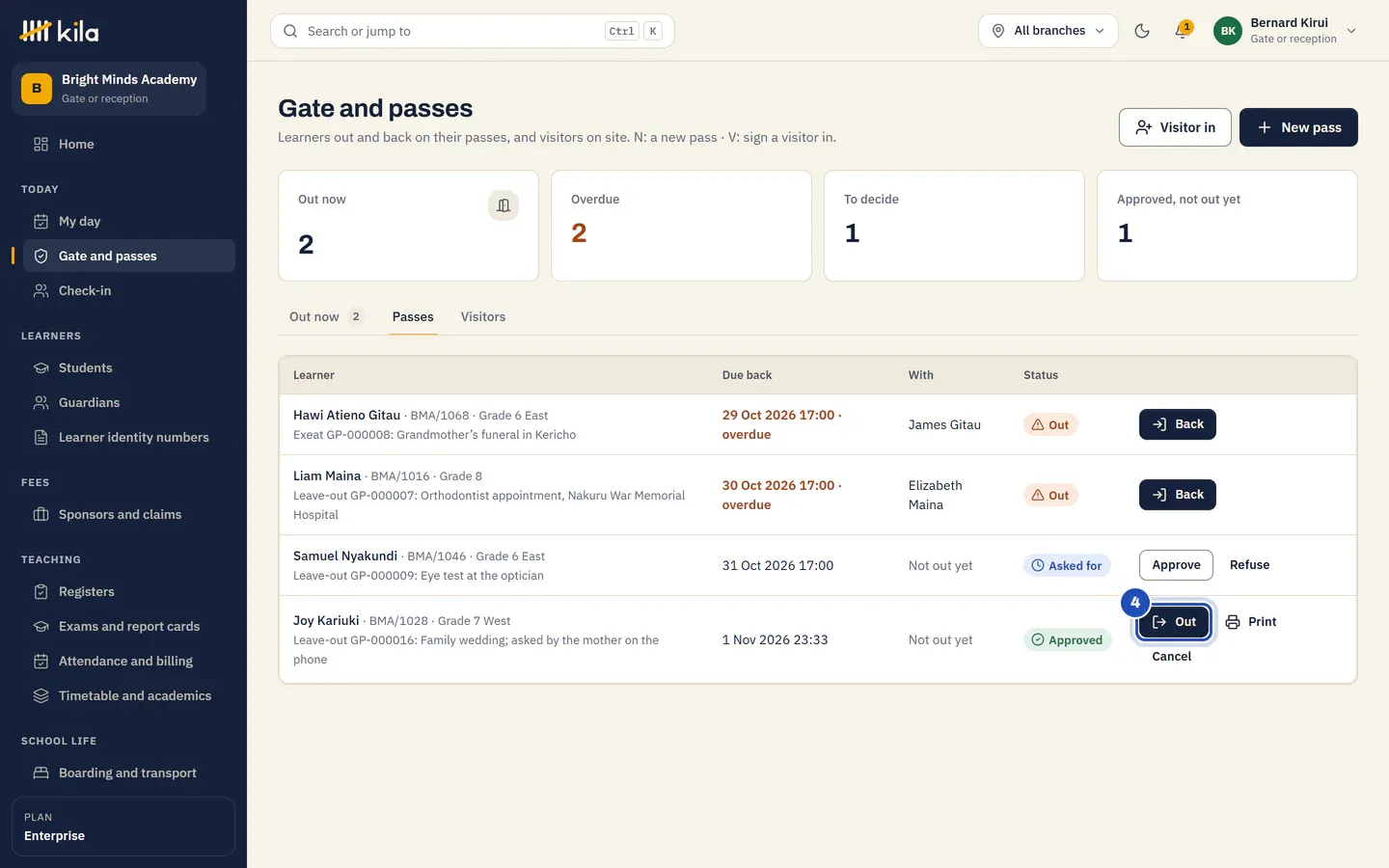The width and height of the screenshot is (1389, 868).
Task: Print Joy Kariuki's pass
Action: [x=1251, y=622]
